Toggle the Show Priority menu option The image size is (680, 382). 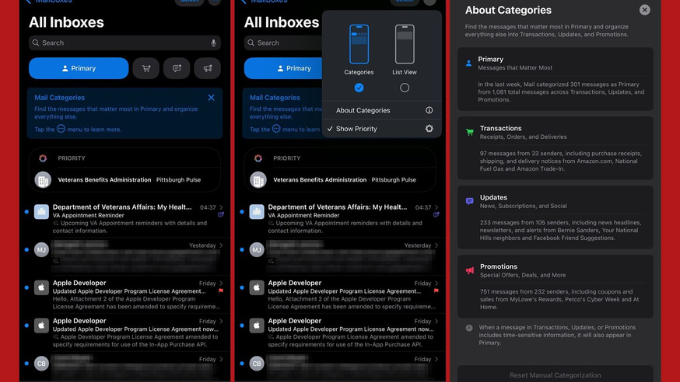(382, 129)
